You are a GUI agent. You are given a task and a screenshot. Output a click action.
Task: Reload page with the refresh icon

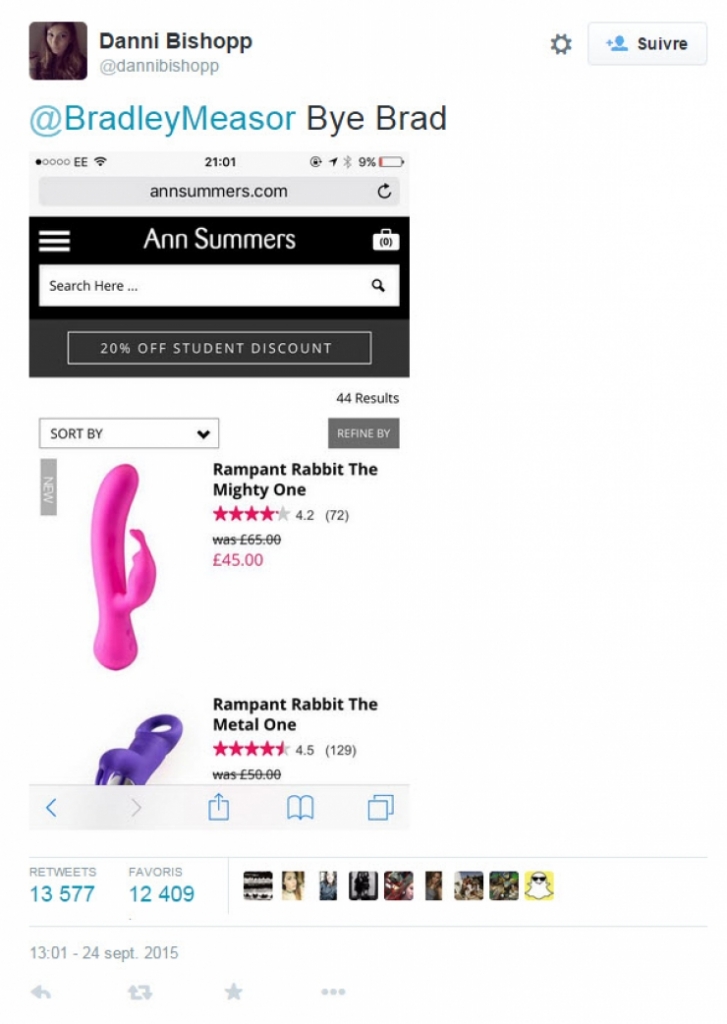tap(384, 191)
